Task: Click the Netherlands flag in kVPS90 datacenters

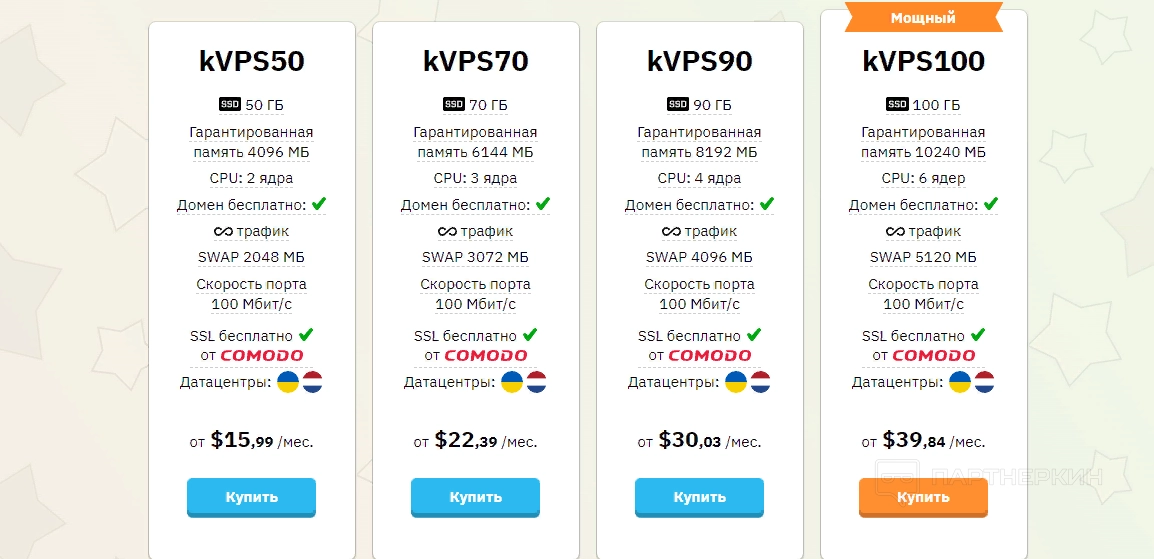Action: click(x=760, y=382)
